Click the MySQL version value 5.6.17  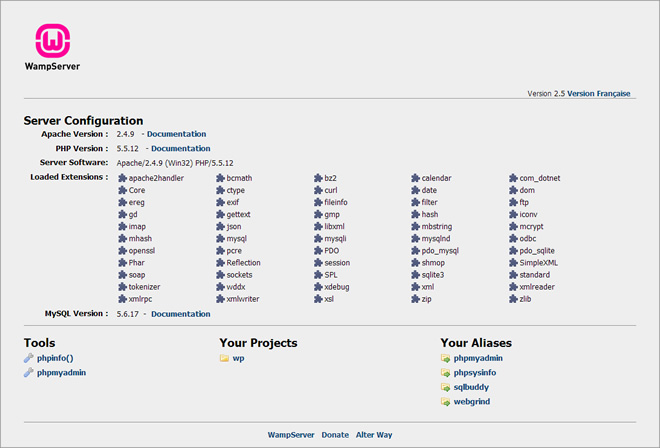pyautogui.click(x=128, y=314)
